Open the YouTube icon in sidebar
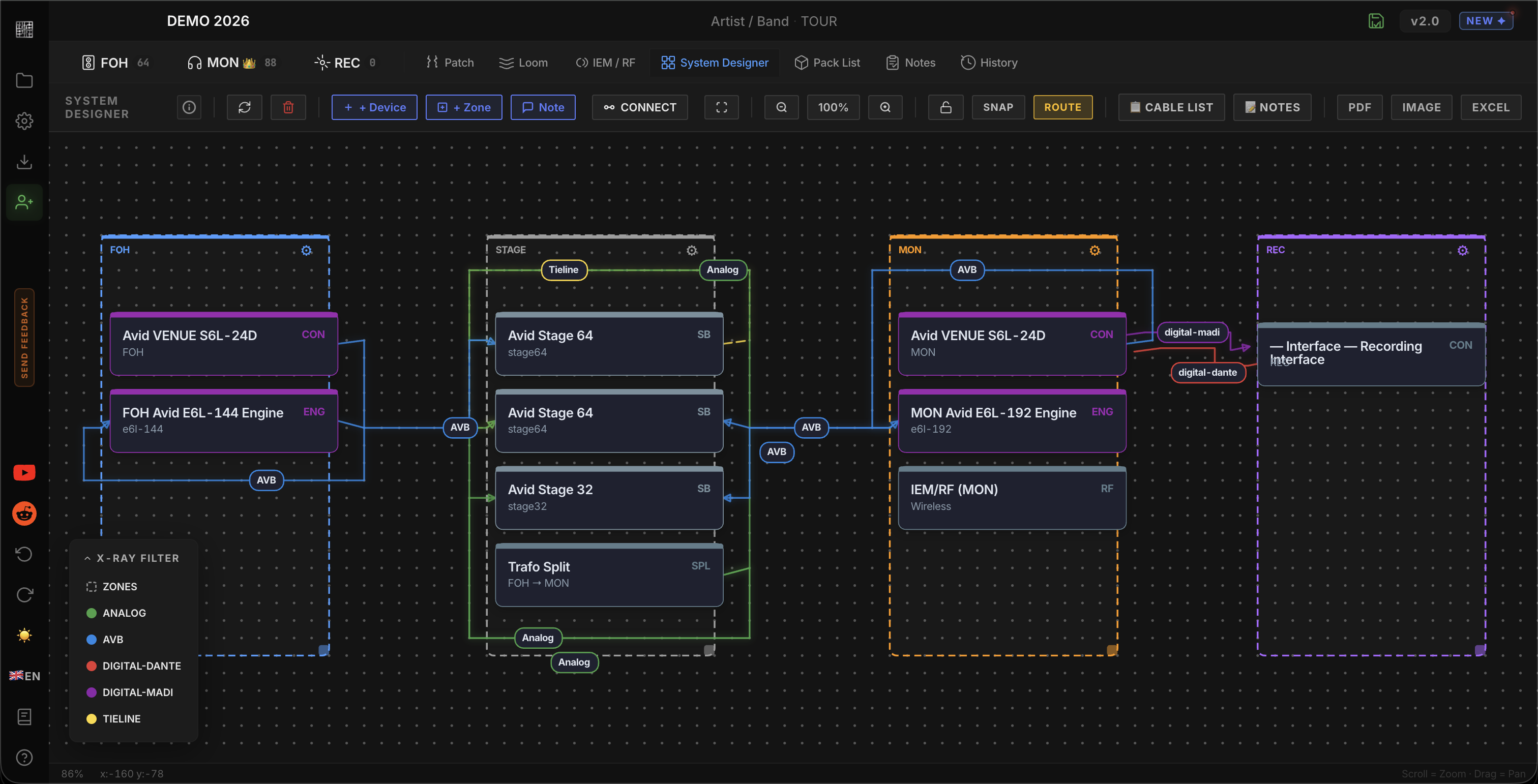The image size is (1538, 784). (x=24, y=472)
